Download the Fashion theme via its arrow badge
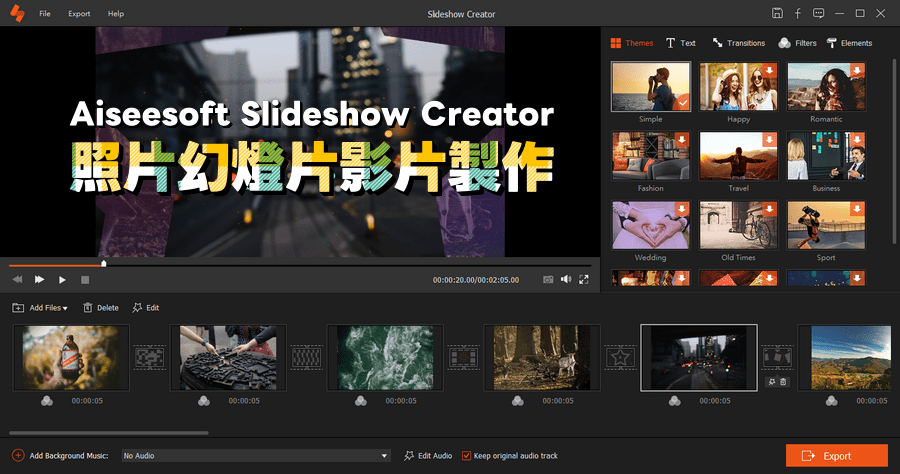The width and height of the screenshot is (900, 474). [682, 139]
